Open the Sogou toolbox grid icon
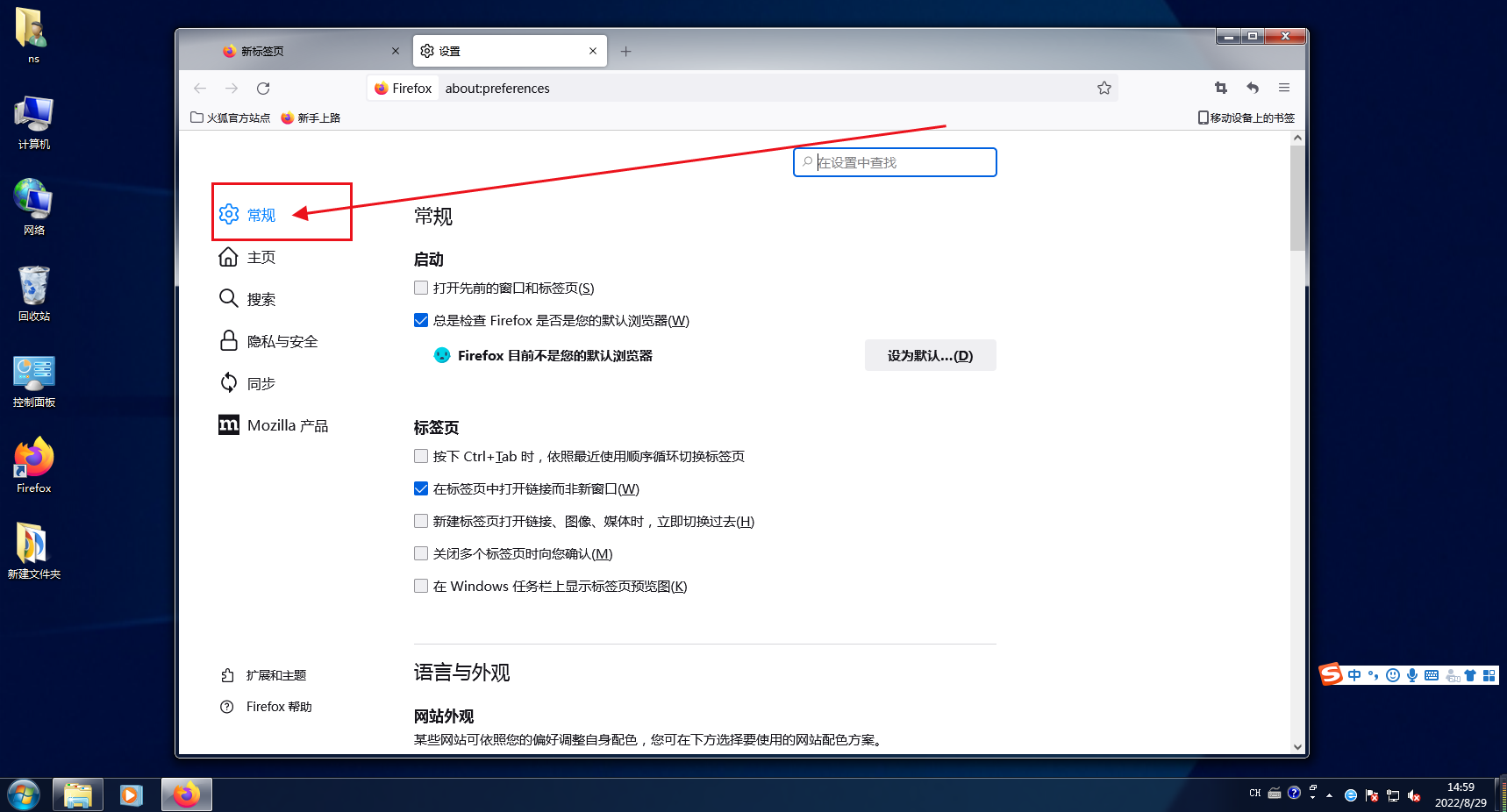The height and width of the screenshot is (812, 1507). (1489, 675)
